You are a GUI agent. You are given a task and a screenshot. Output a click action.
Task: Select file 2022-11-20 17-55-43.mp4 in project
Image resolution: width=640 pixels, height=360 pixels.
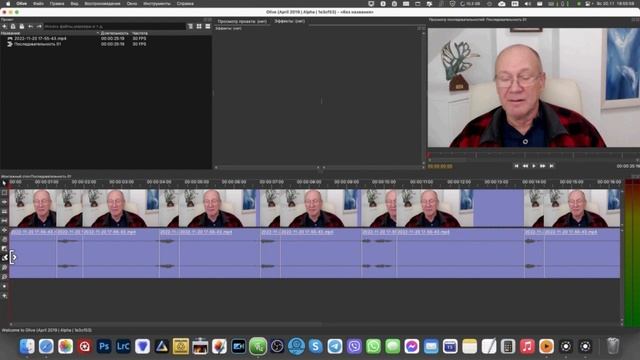[x=40, y=38]
